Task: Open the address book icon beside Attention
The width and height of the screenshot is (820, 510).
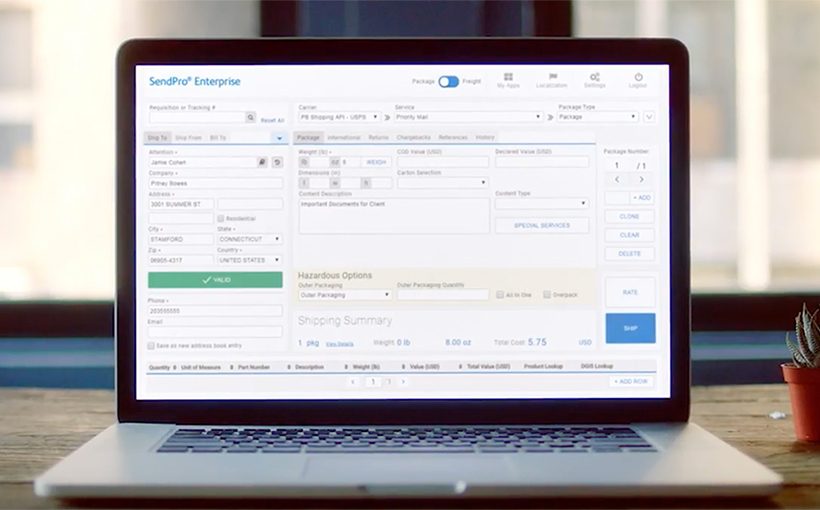Action: click(x=262, y=162)
